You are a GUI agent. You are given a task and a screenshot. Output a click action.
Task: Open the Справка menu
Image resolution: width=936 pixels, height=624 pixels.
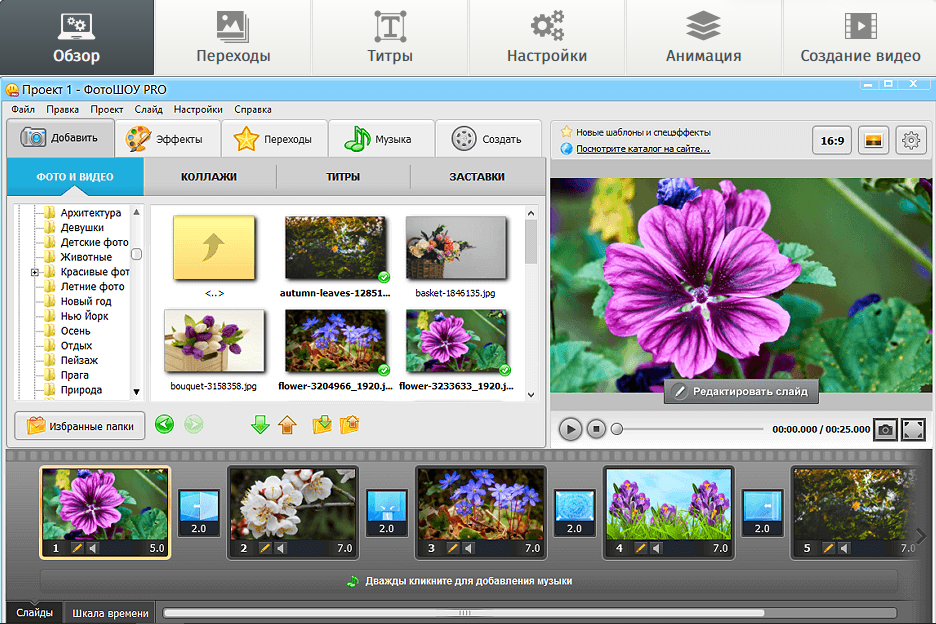(253, 109)
